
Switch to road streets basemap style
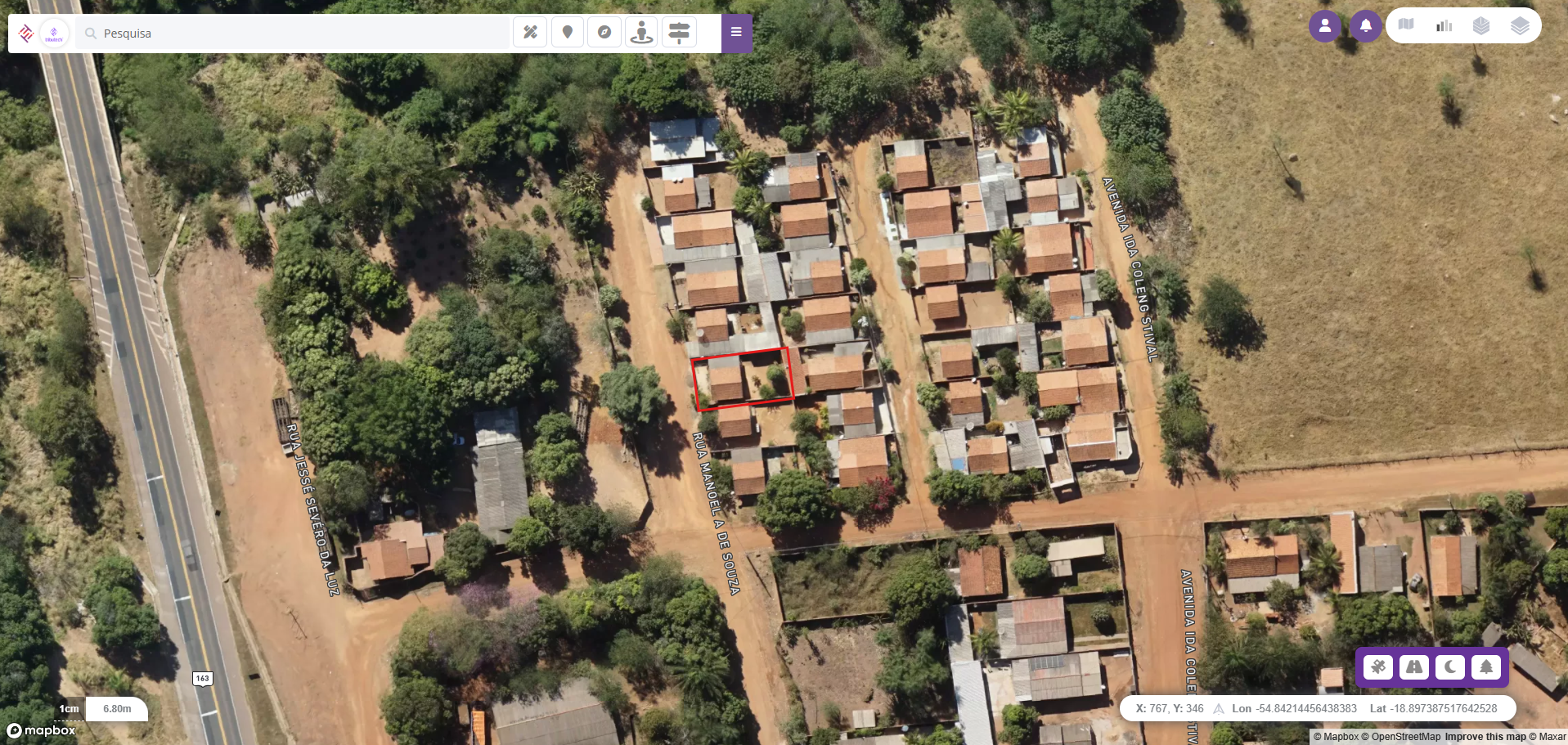pos(1414,667)
